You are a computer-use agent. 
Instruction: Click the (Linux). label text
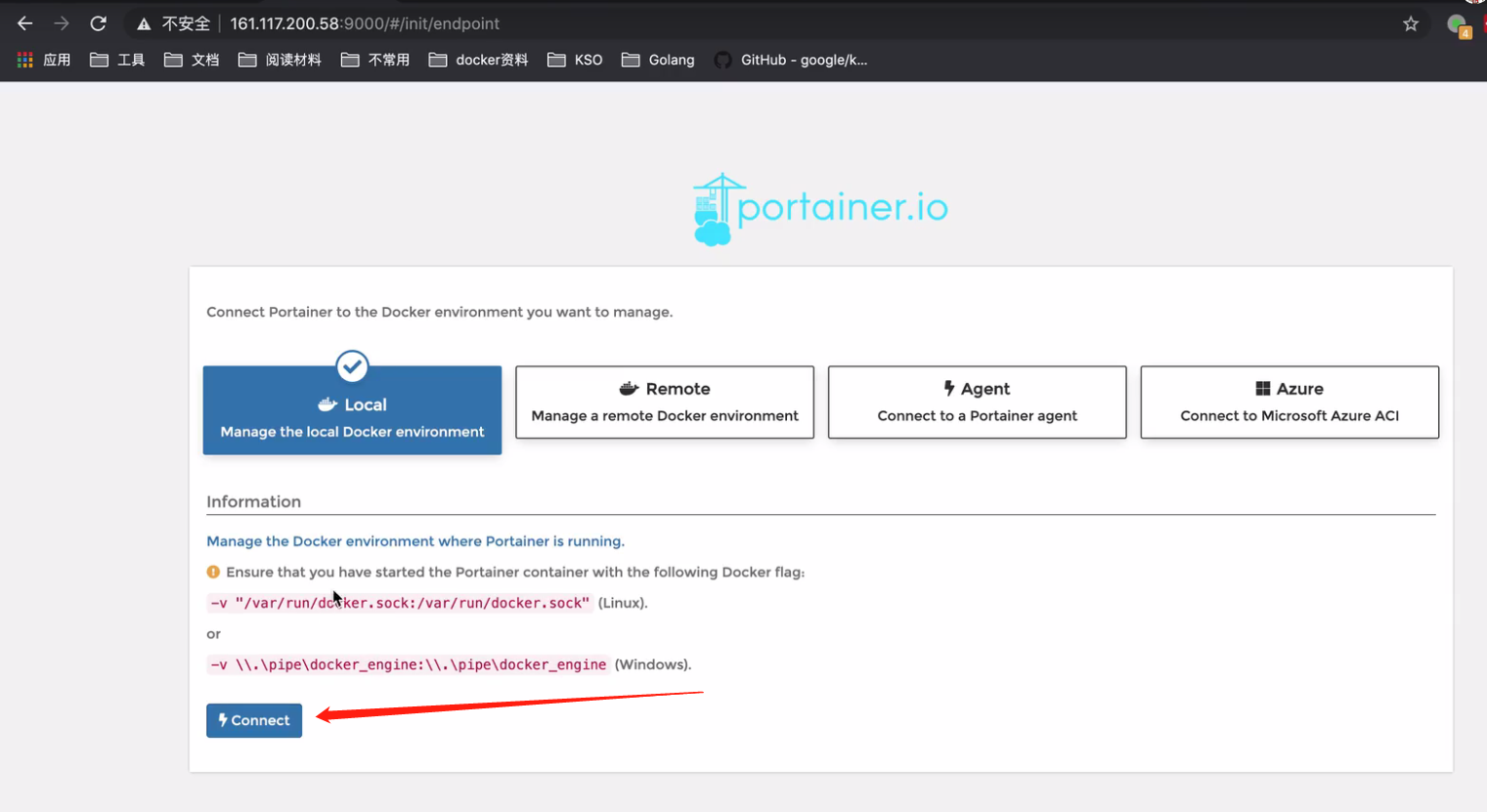tap(623, 603)
